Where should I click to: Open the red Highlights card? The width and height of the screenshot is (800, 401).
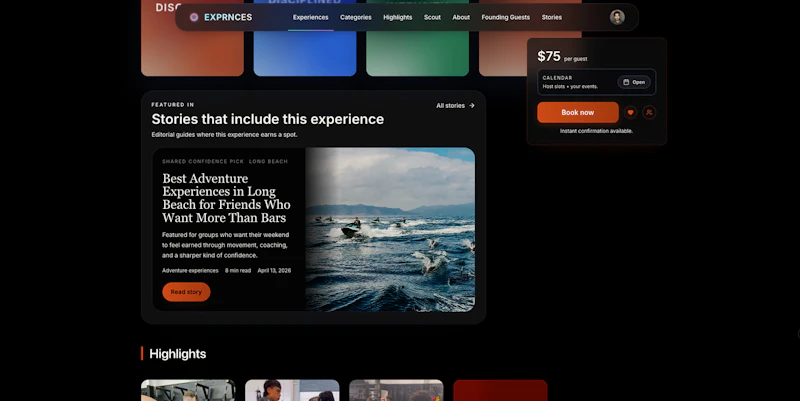(x=501, y=390)
